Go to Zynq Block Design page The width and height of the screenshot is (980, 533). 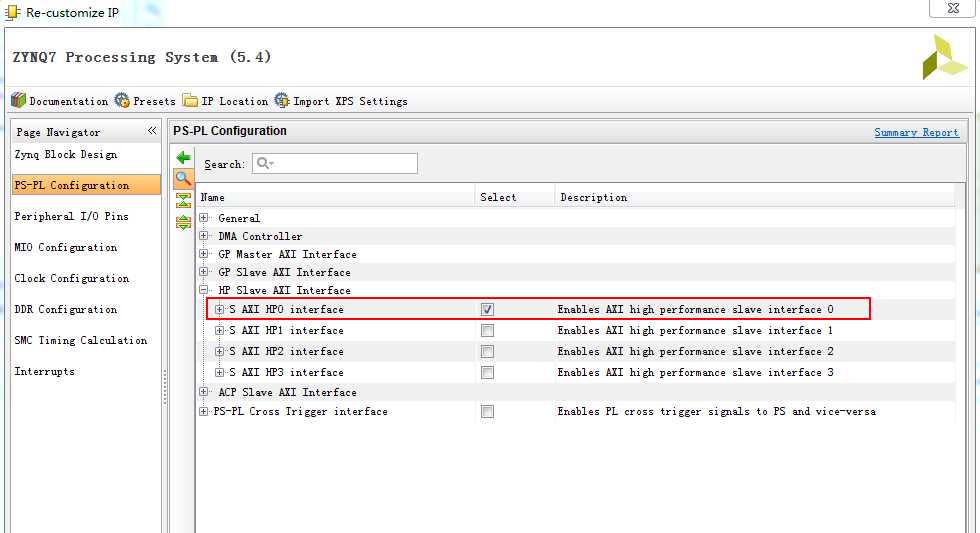[x=66, y=154]
